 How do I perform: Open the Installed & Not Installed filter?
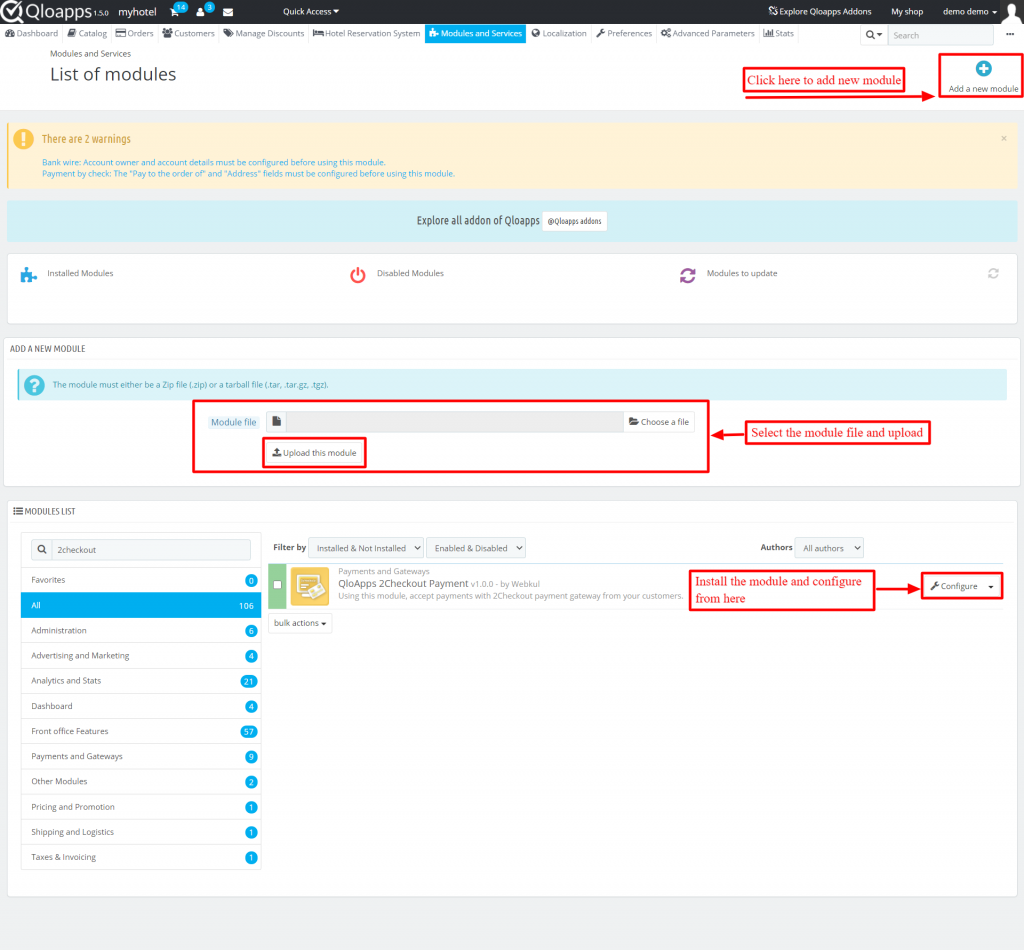(366, 548)
